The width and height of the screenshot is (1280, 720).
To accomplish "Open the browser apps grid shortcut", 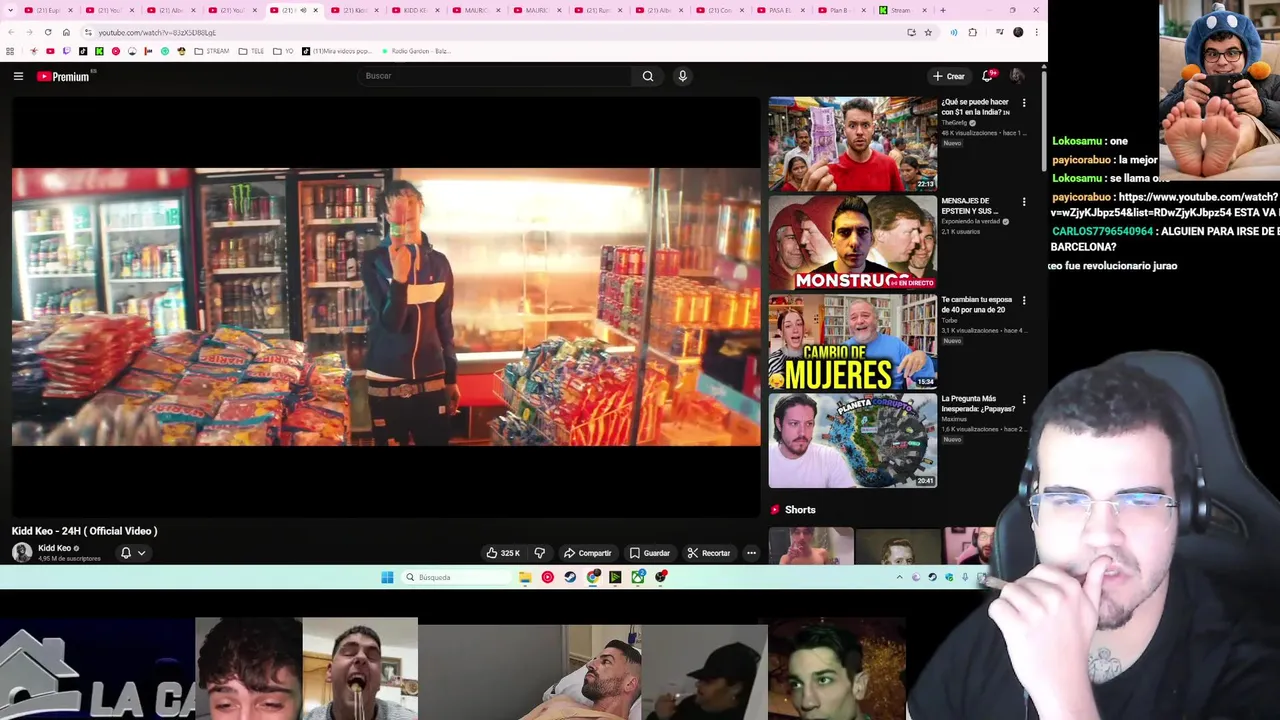I will [10, 51].
